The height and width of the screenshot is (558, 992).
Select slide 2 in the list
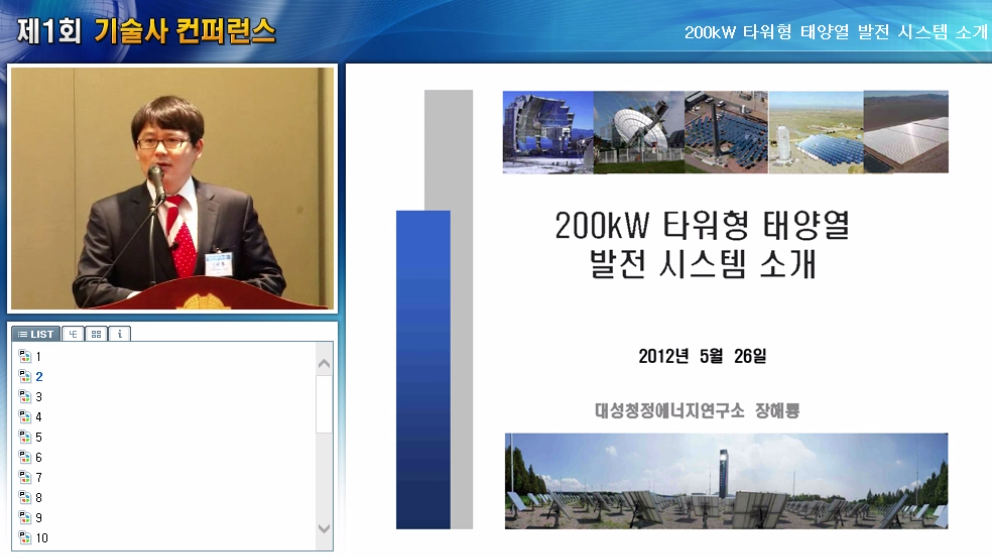(39, 377)
